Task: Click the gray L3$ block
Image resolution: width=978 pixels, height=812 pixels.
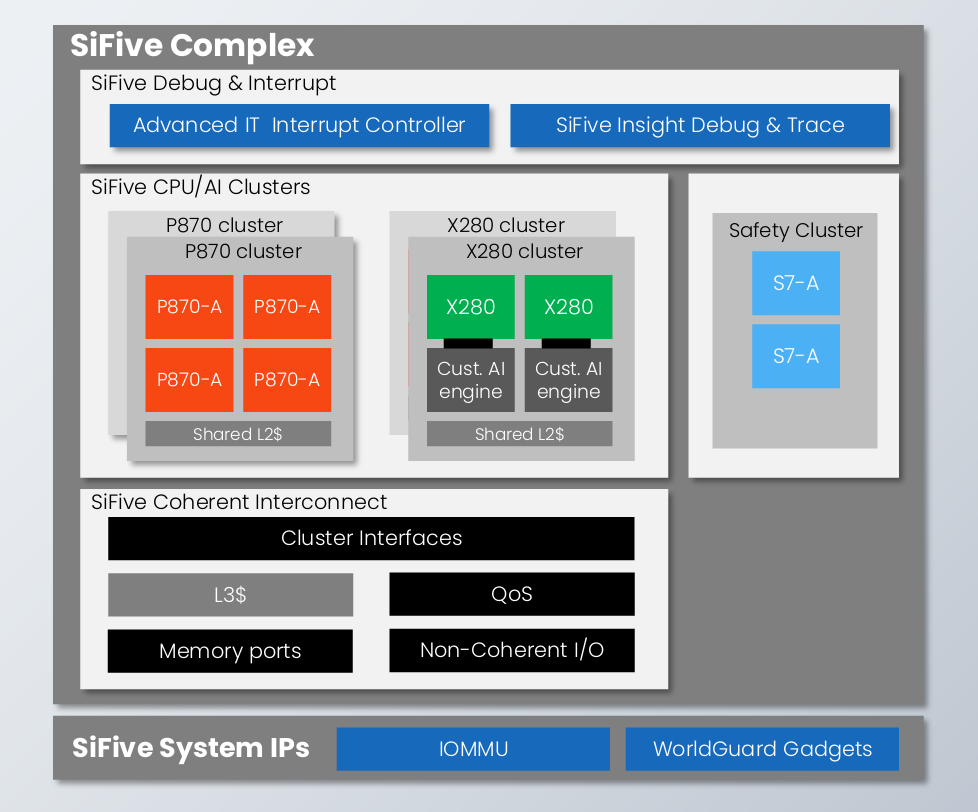Action: (x=230, y=594)
